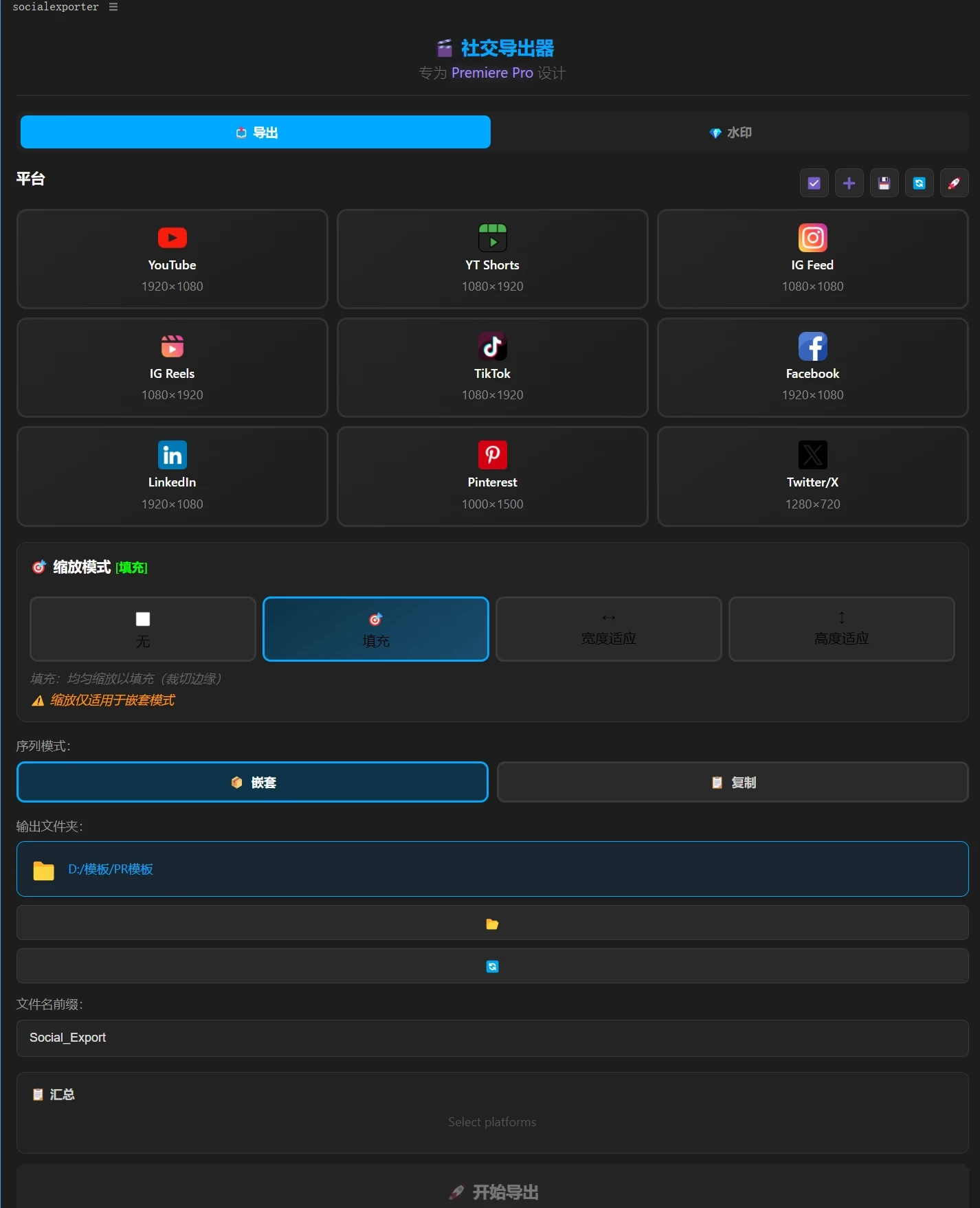980x1208 pixels.
Task: Click the output folder path D:/模板/PR模板
Action: tap(111, 869)
